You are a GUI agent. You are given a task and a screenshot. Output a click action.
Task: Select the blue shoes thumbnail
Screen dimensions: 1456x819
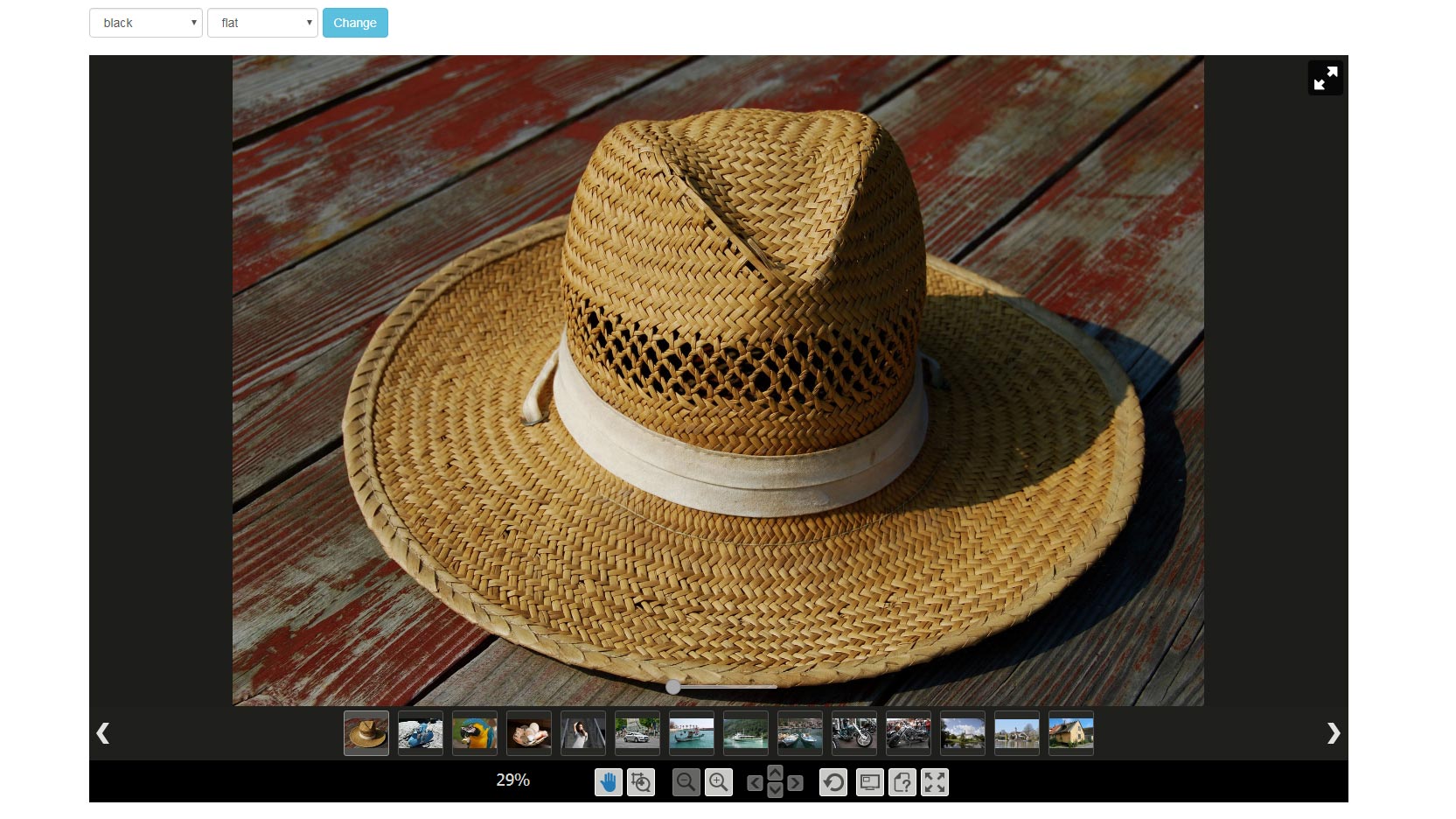[421, 733]
